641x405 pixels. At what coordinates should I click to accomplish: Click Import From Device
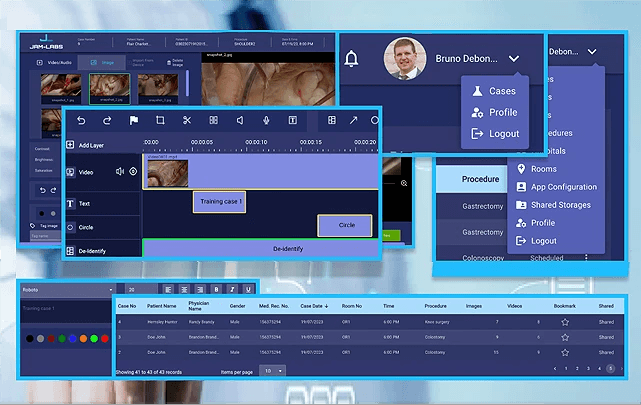coord(143,63)
